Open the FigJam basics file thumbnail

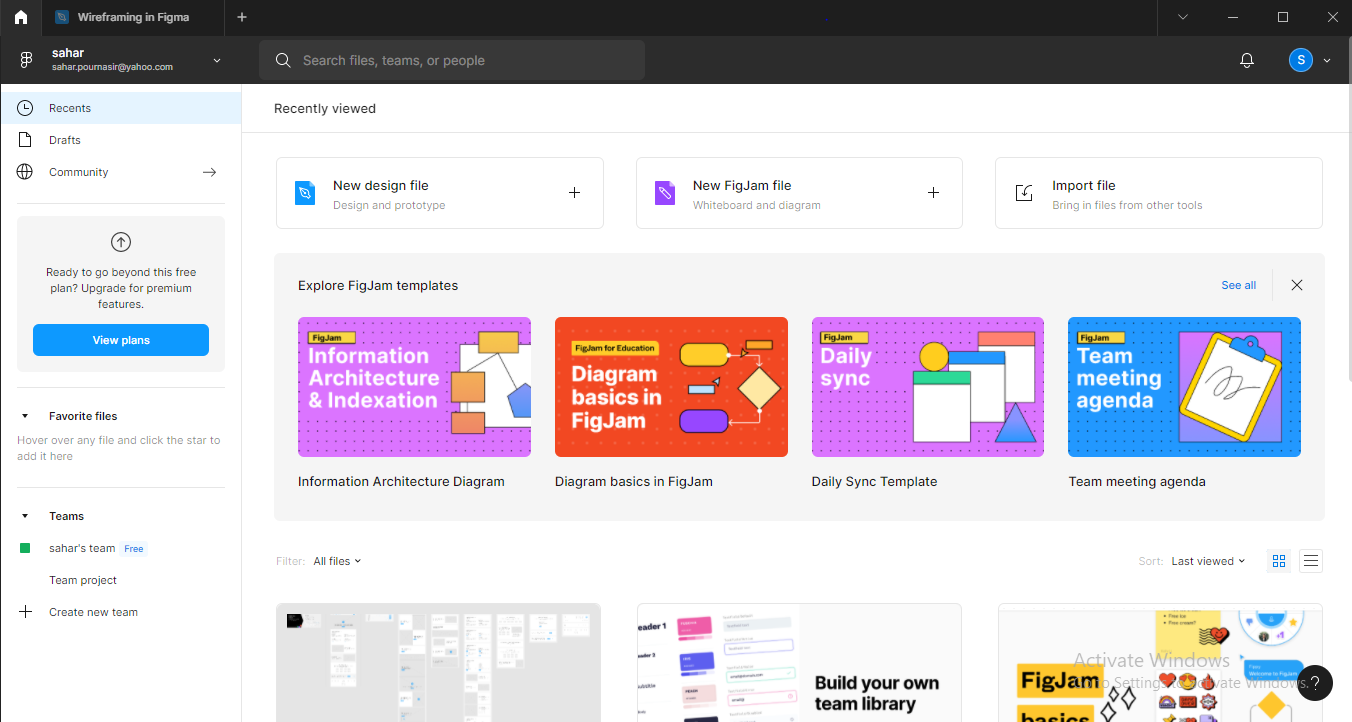tap(1160, 662)
